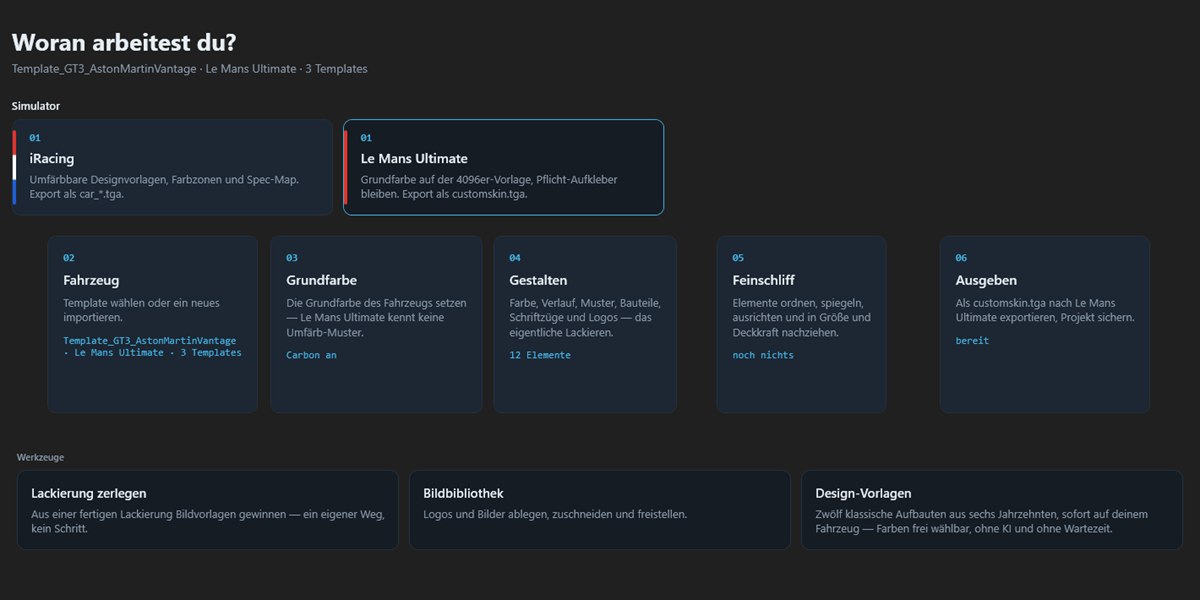Click the red-white-blue stripe on iRacing card
The image size is (1200, 600).
[15, 167]
